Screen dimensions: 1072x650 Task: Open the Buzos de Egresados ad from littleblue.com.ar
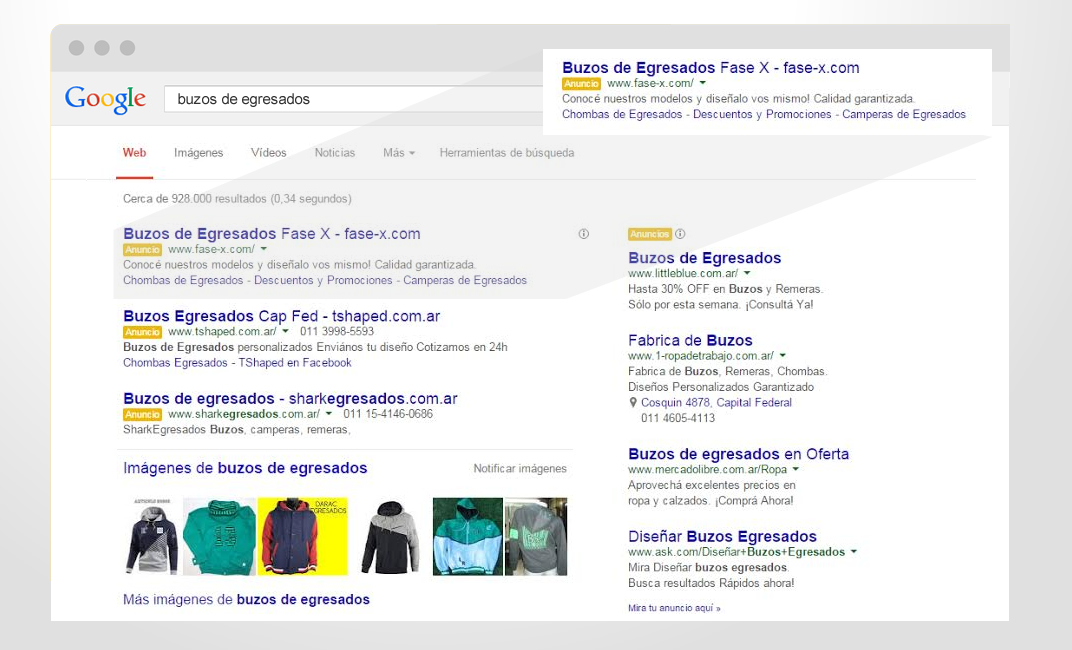(705, 258)
